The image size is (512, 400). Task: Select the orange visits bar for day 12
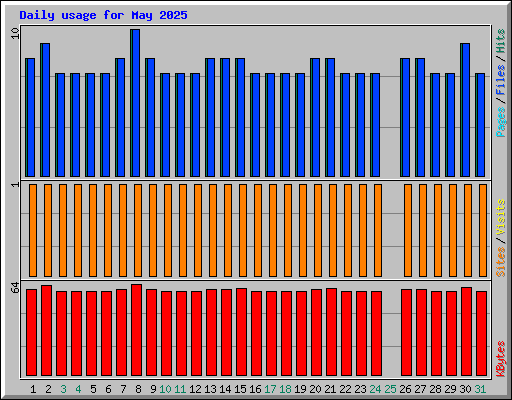coord(198,230)
